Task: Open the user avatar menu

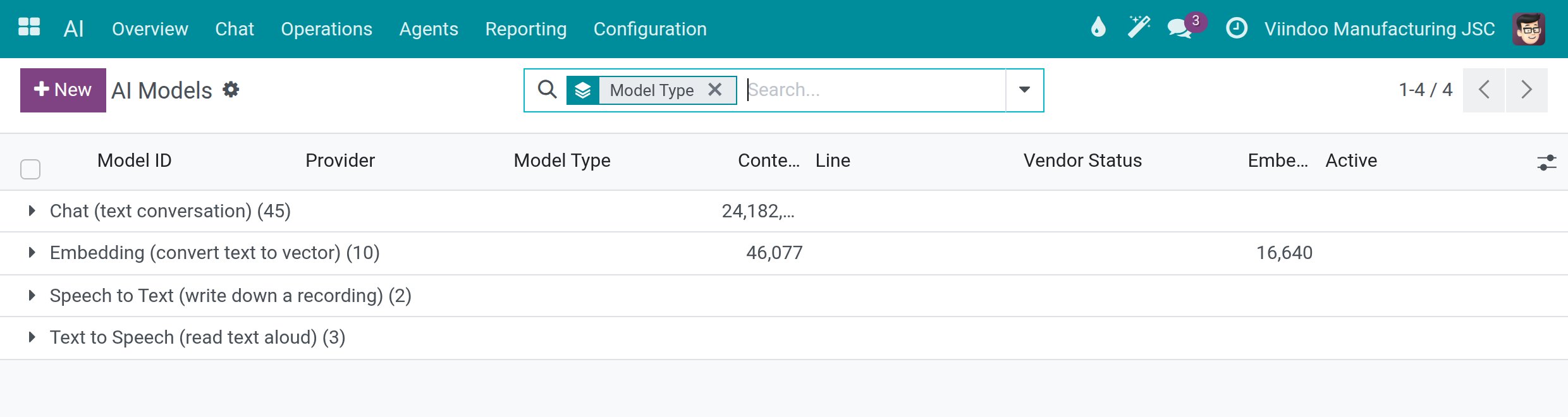Action: (1529, 29)
